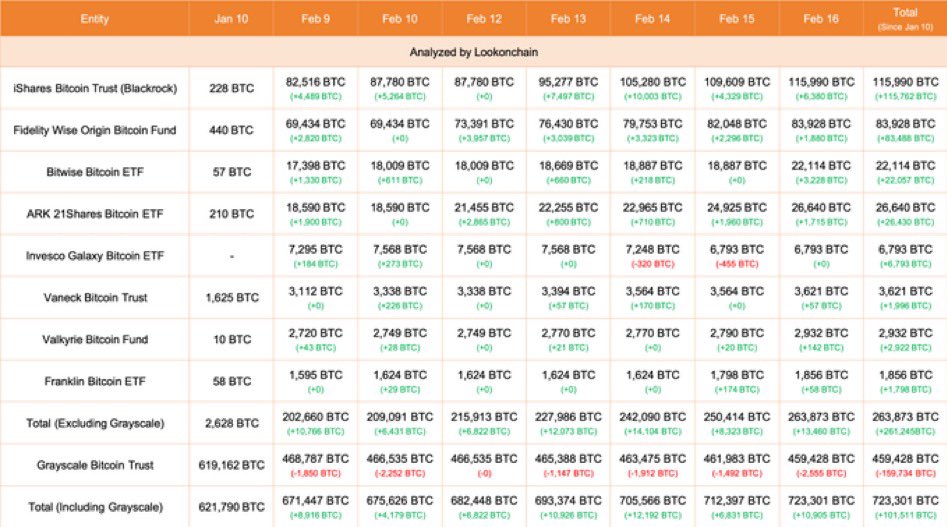Select the Fidelity Wise Origin Bitcoin Fund label
The height and width of the screenshot is (527, 947).
pos(95,130)
